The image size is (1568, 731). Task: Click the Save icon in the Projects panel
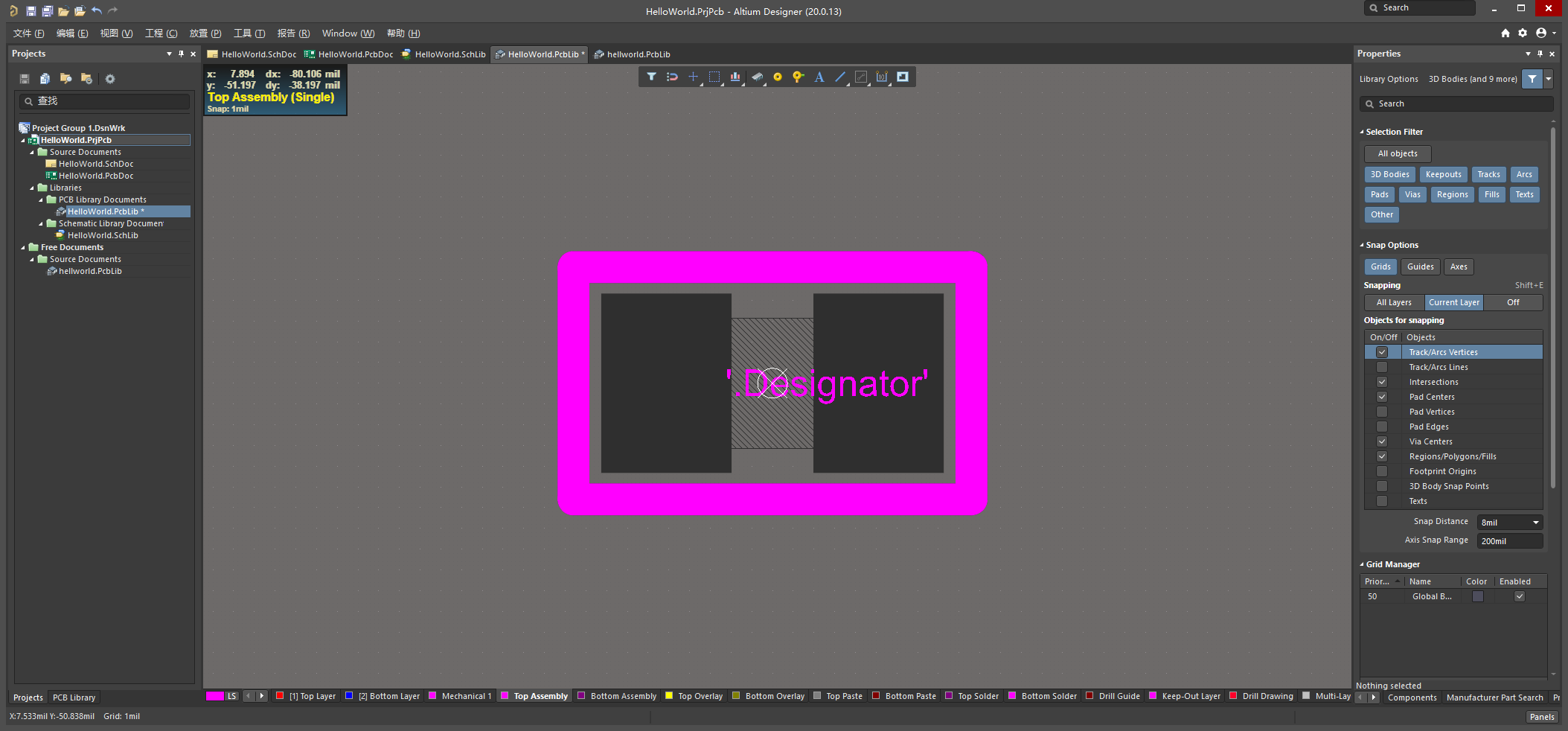click(23, 78)
